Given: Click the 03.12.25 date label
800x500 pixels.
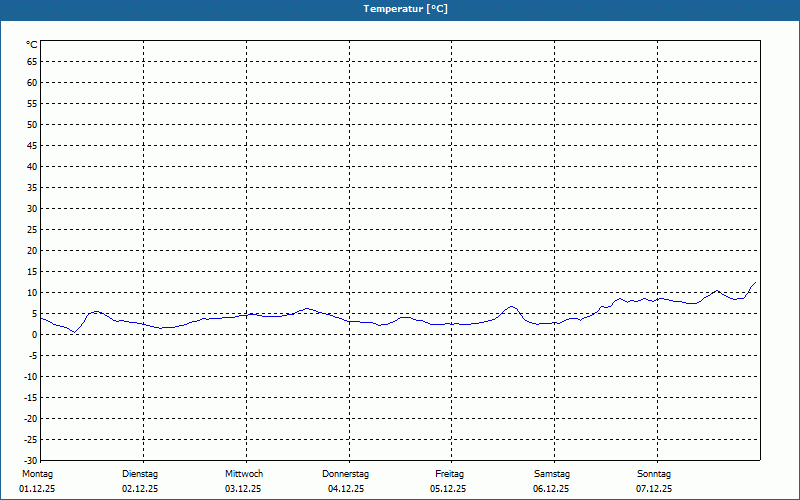Looking at the screenshot, I should point(243,489).
